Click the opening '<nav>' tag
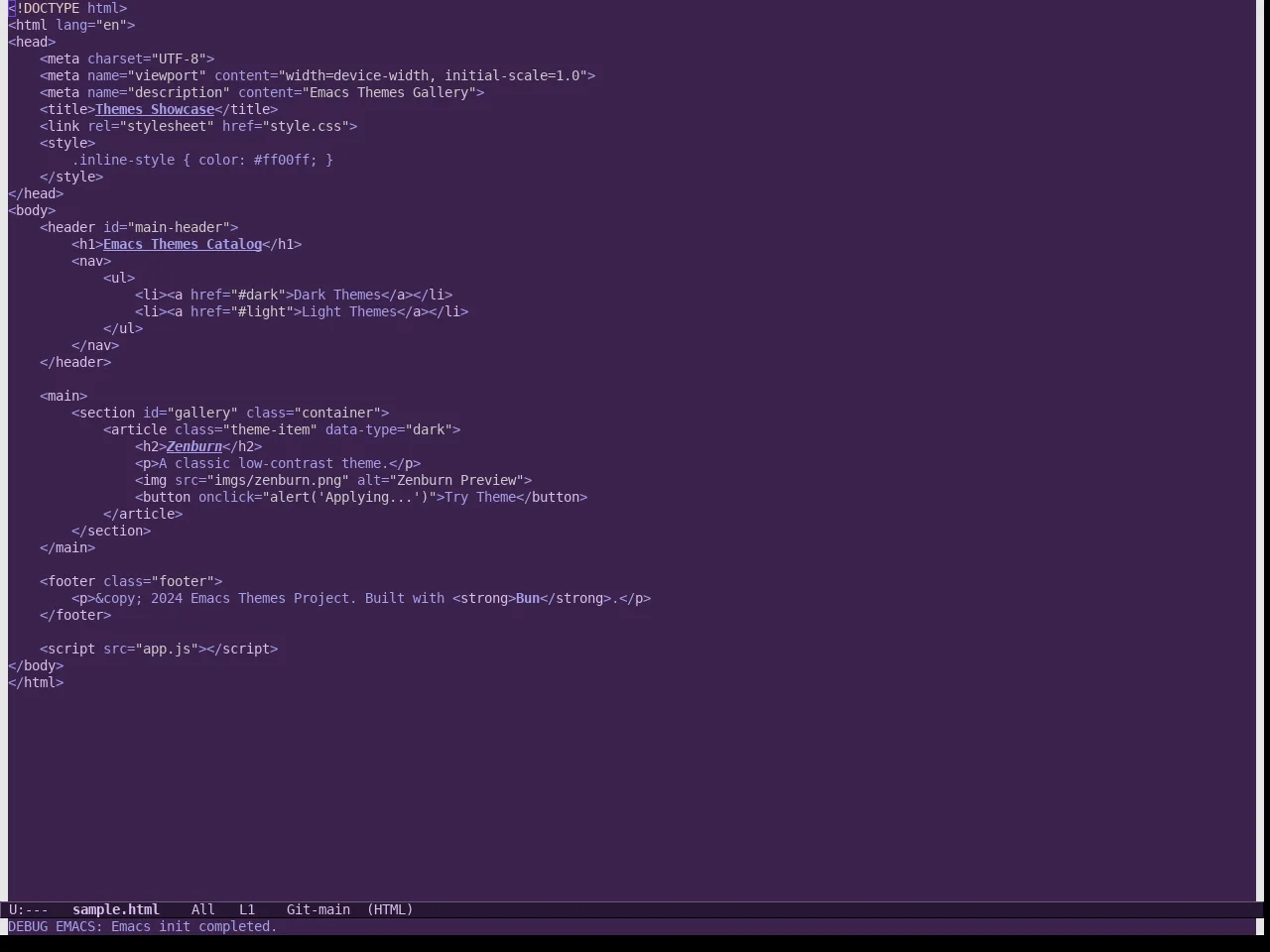Screen dimensions: 1270x952 [x=91, y=261]
